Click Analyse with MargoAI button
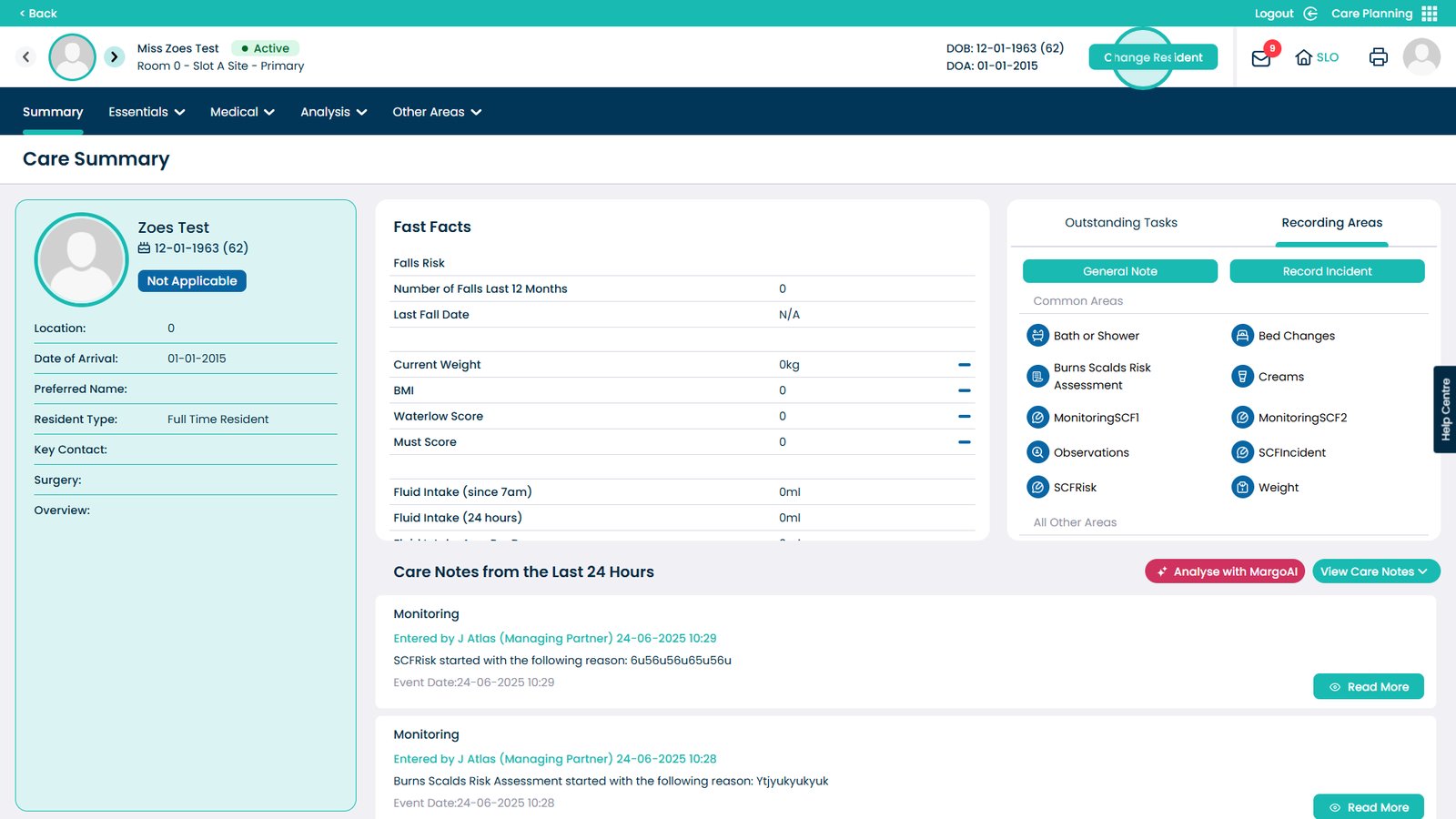Screen dimensions: 1456x819 (1225, 571)
